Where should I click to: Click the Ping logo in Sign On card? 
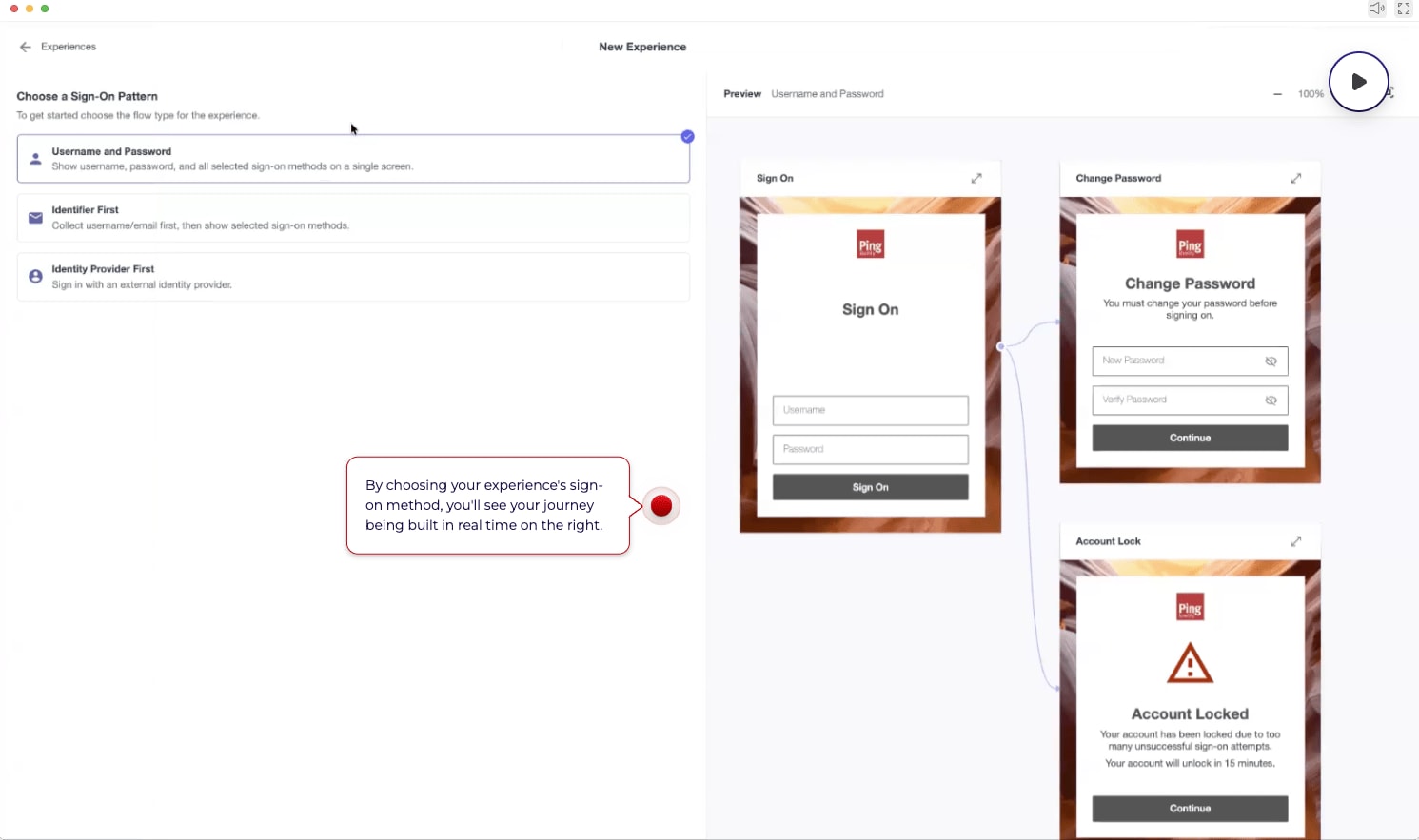pos(871,244)
